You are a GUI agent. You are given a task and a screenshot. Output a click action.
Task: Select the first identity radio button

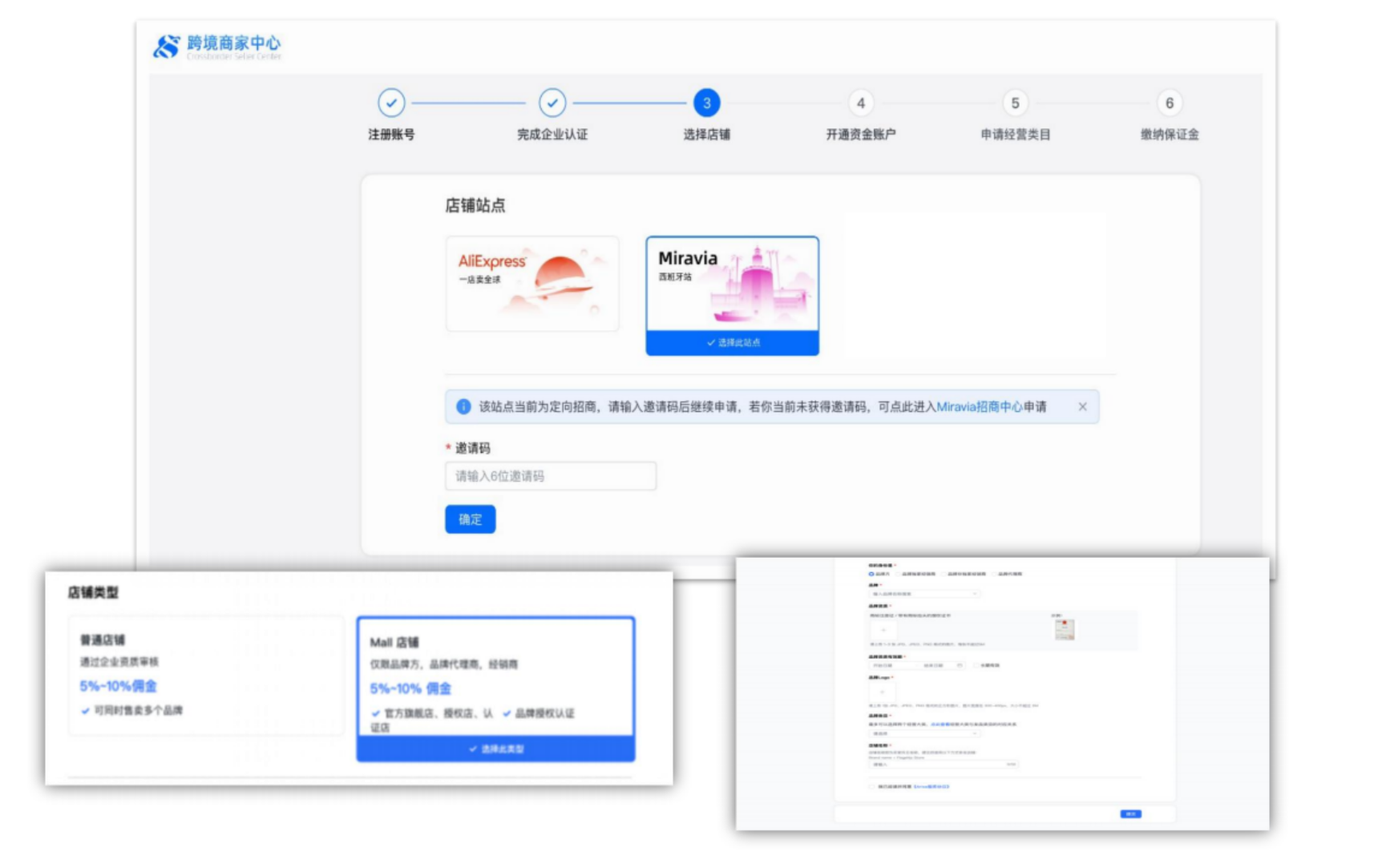pyautogui.click(x=871, y=574)
